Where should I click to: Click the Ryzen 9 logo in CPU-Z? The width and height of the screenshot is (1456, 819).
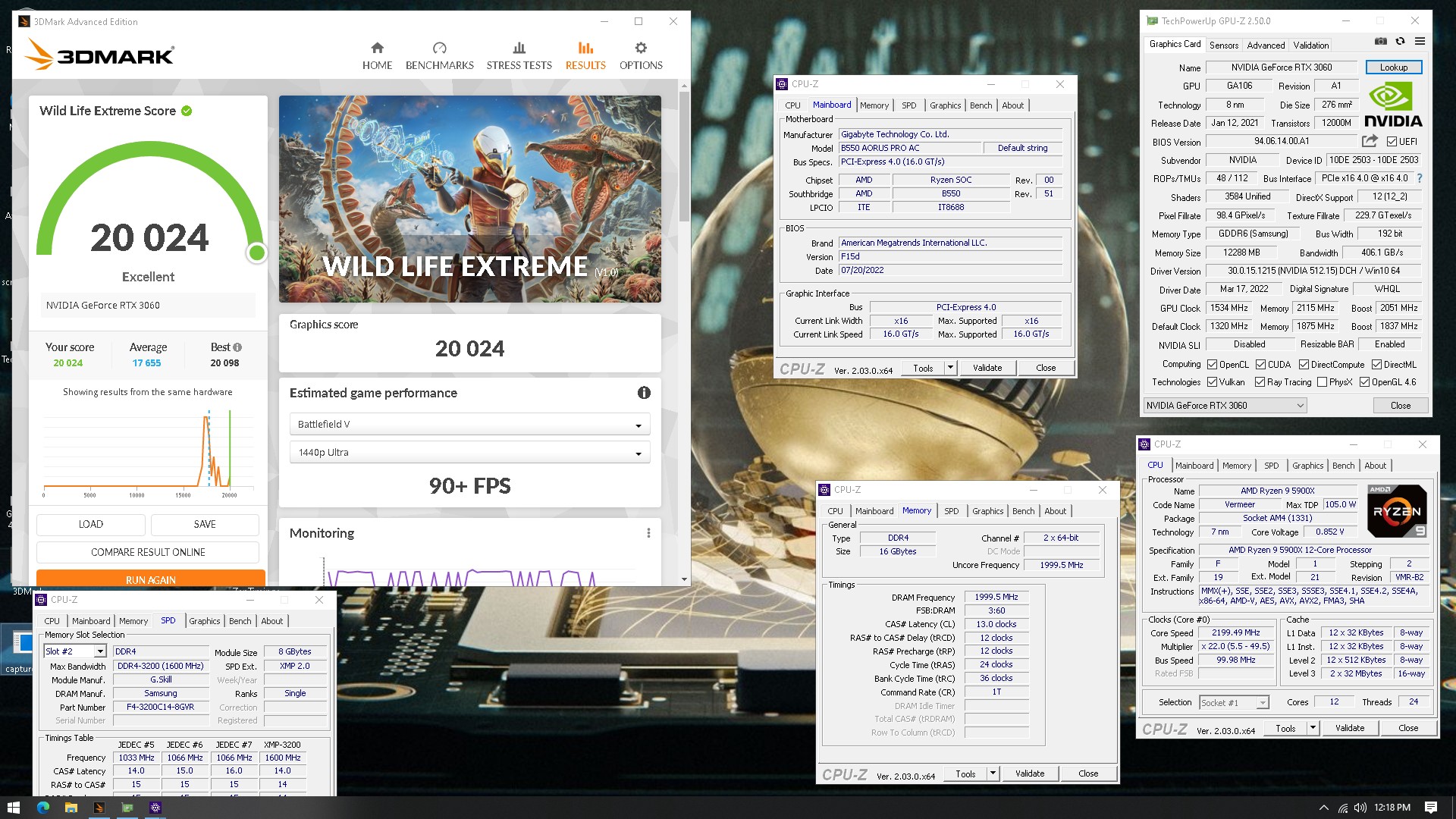point(1397,510)
